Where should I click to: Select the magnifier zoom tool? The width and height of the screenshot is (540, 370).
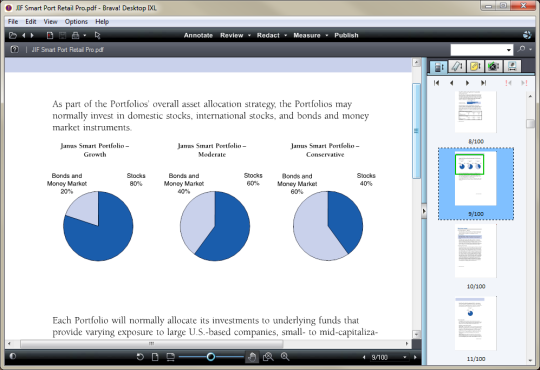click(x=285, y=357)
